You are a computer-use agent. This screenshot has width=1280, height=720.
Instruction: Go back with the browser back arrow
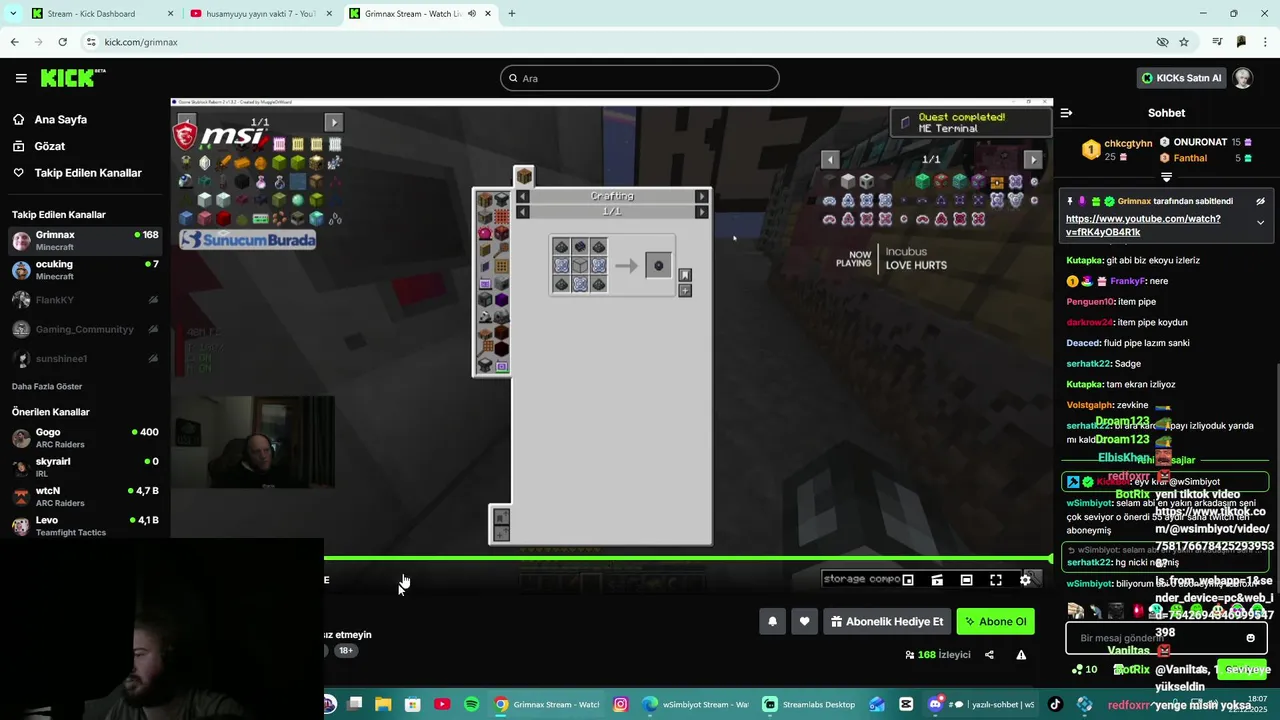coord(14,42)
